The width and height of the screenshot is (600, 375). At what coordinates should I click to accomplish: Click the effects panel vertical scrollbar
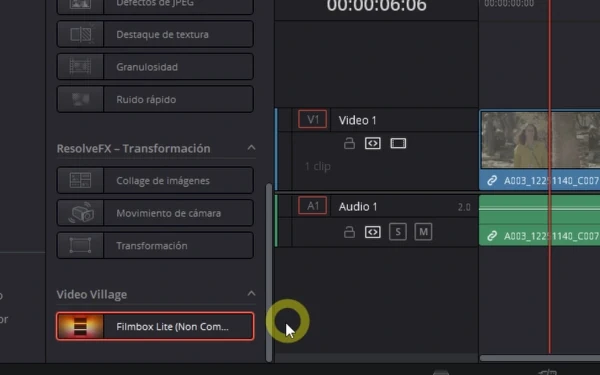pyautogui.click(x=269, y=272)
